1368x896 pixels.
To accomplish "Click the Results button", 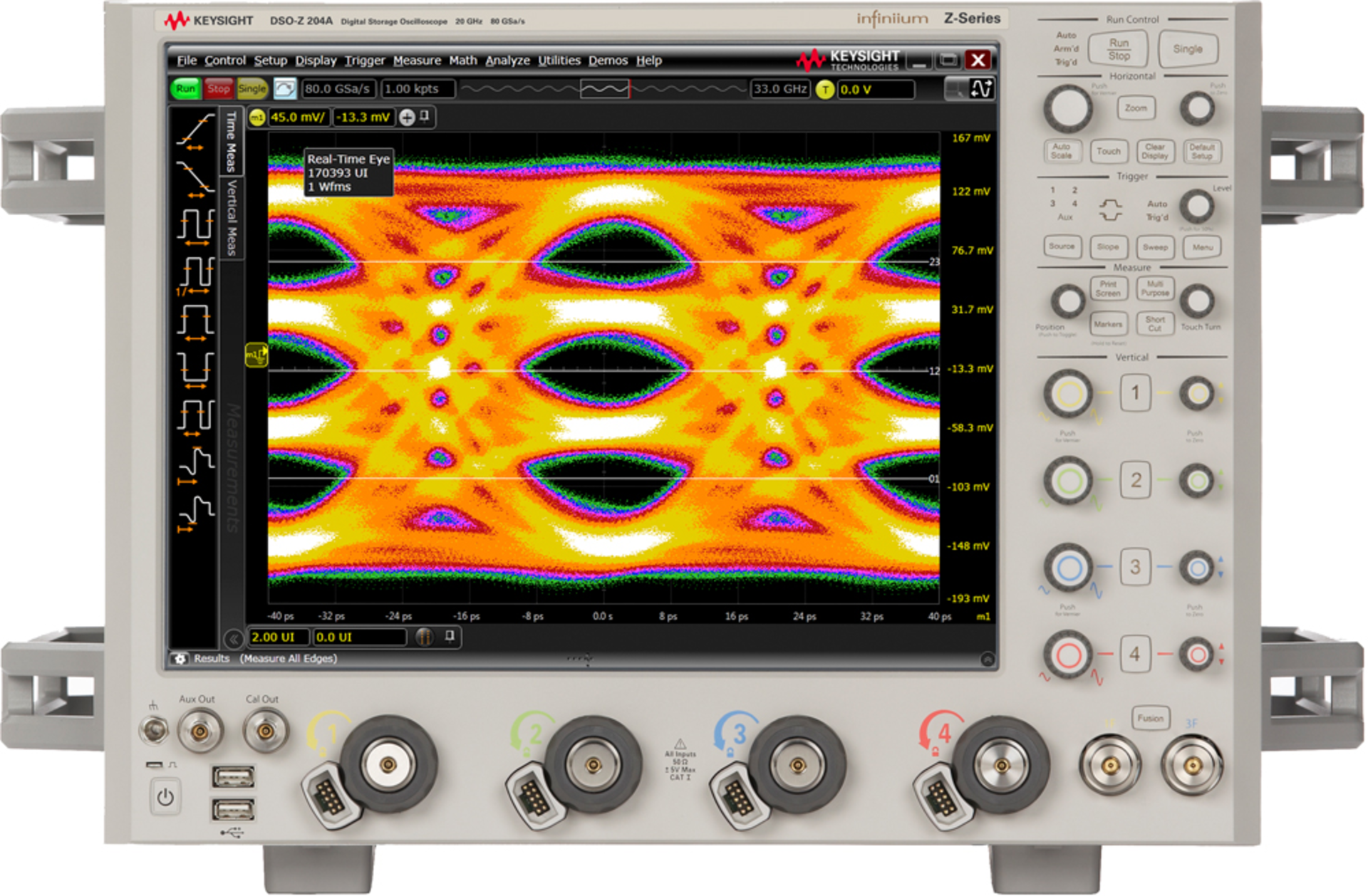I will pos(212,658).
